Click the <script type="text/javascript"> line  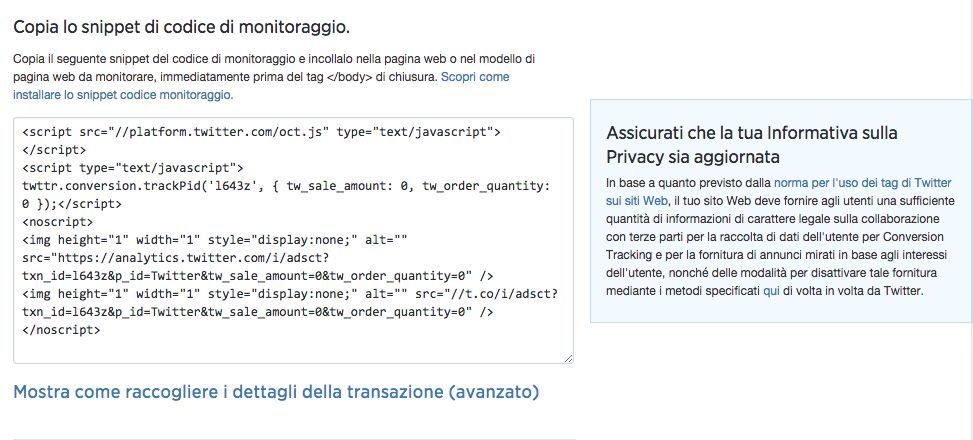(133, 168)
